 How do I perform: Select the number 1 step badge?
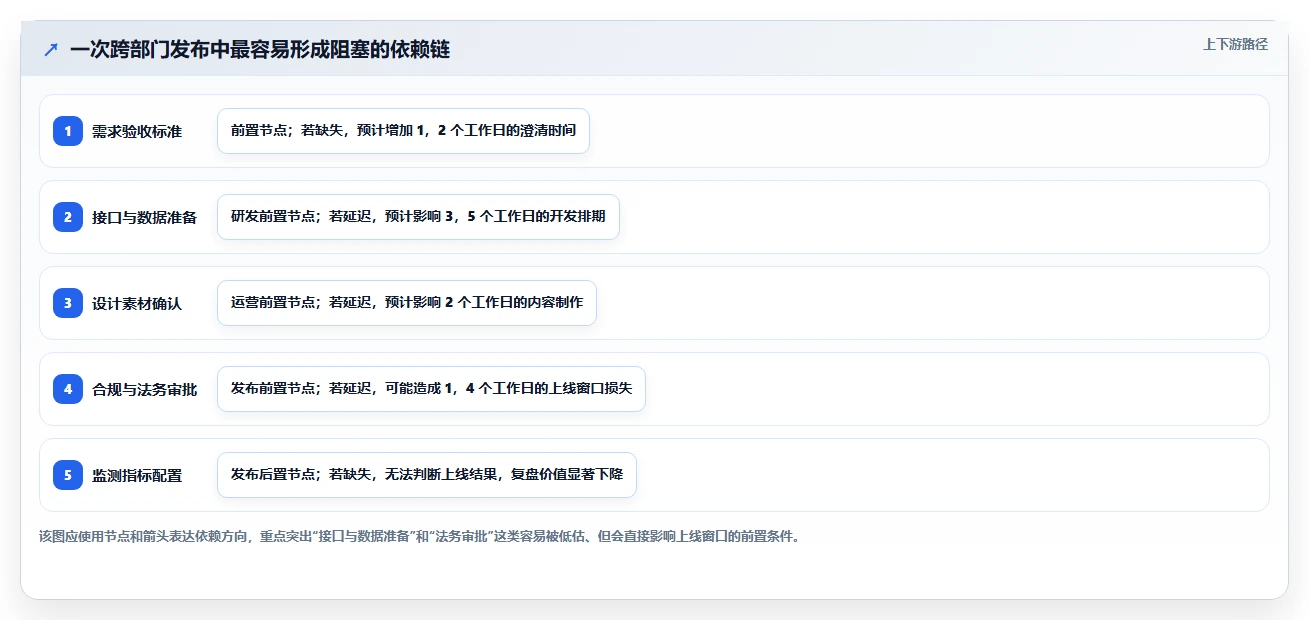[x=68, y=131]
